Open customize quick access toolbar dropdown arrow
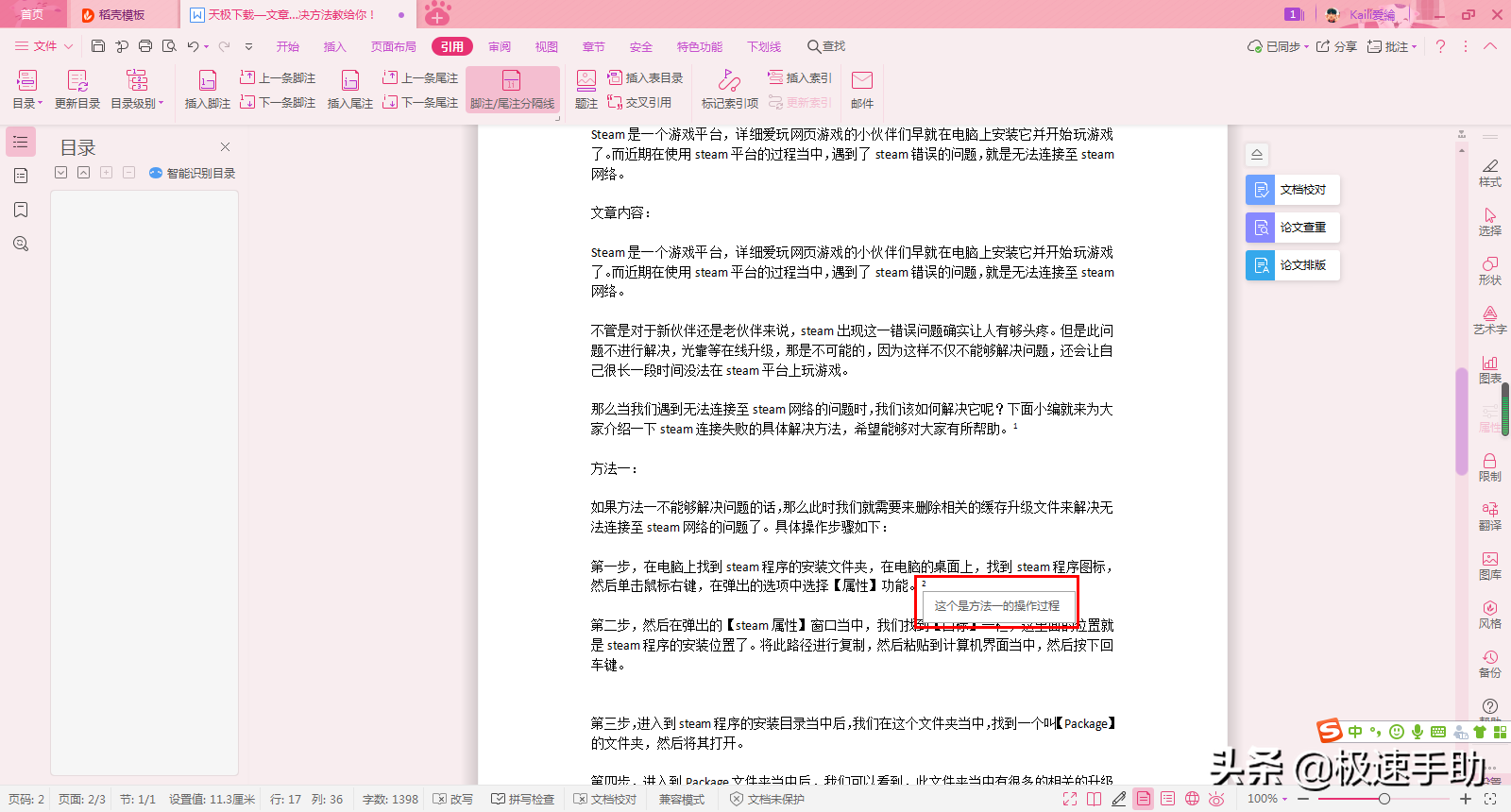This screenshot has width=1511, height=812. pyautogui.click(x=248, y=46)
